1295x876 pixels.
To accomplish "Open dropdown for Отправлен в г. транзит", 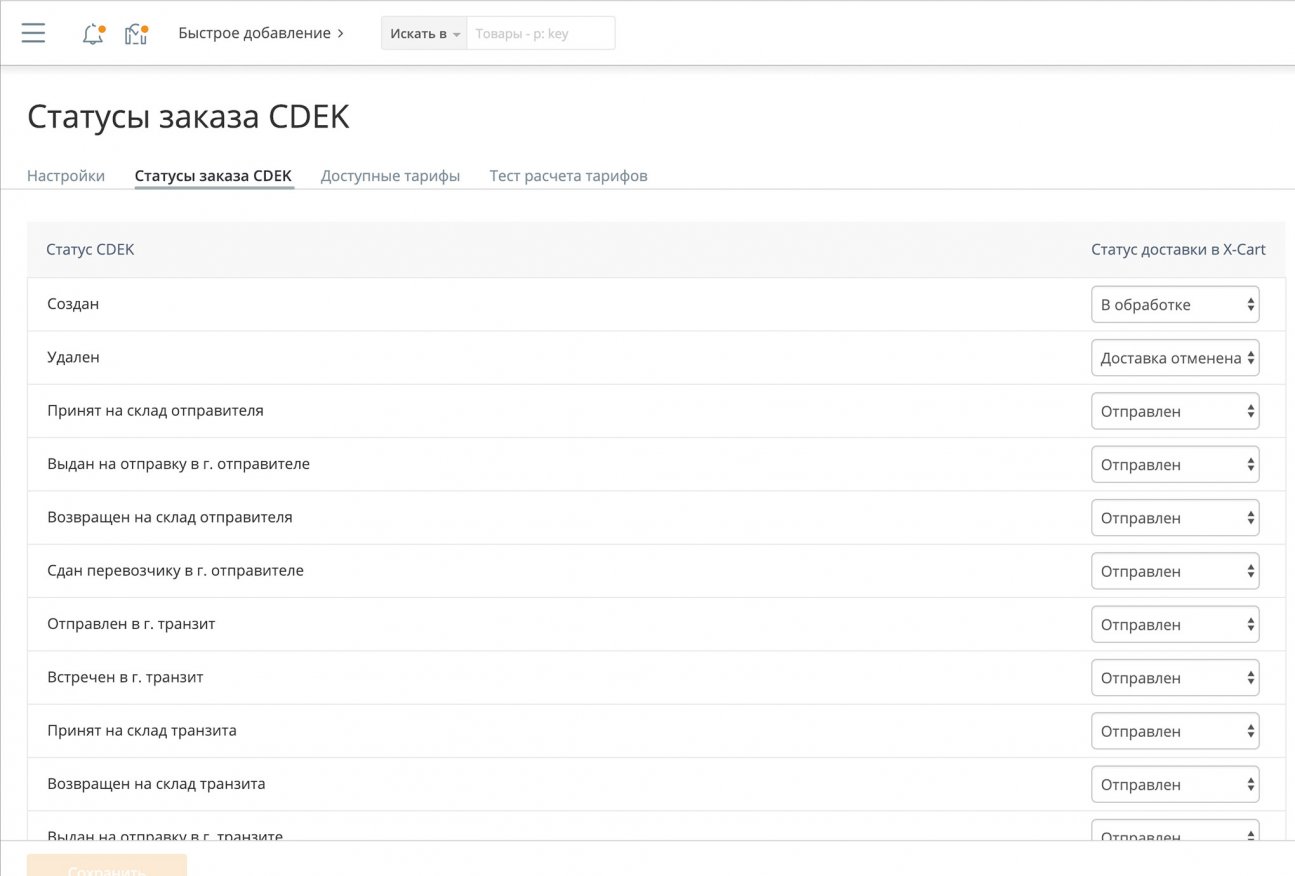I will click(x=1174, y=624).
